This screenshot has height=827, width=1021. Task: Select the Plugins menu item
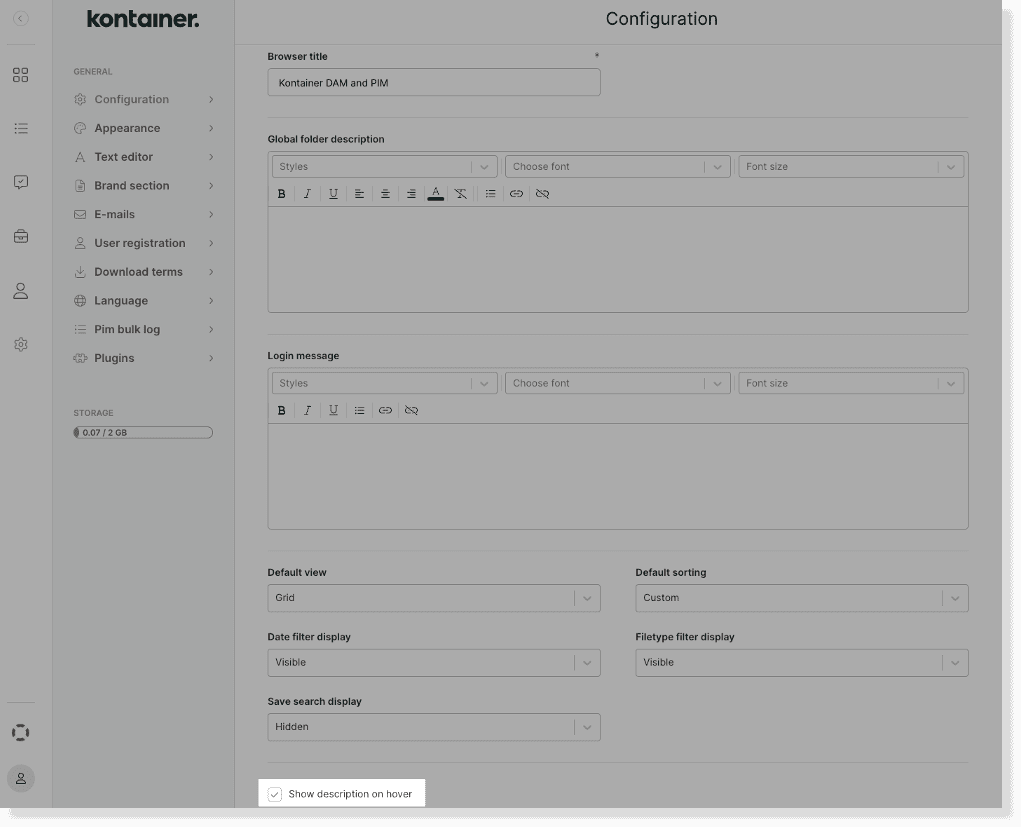[x=113, y=358]
